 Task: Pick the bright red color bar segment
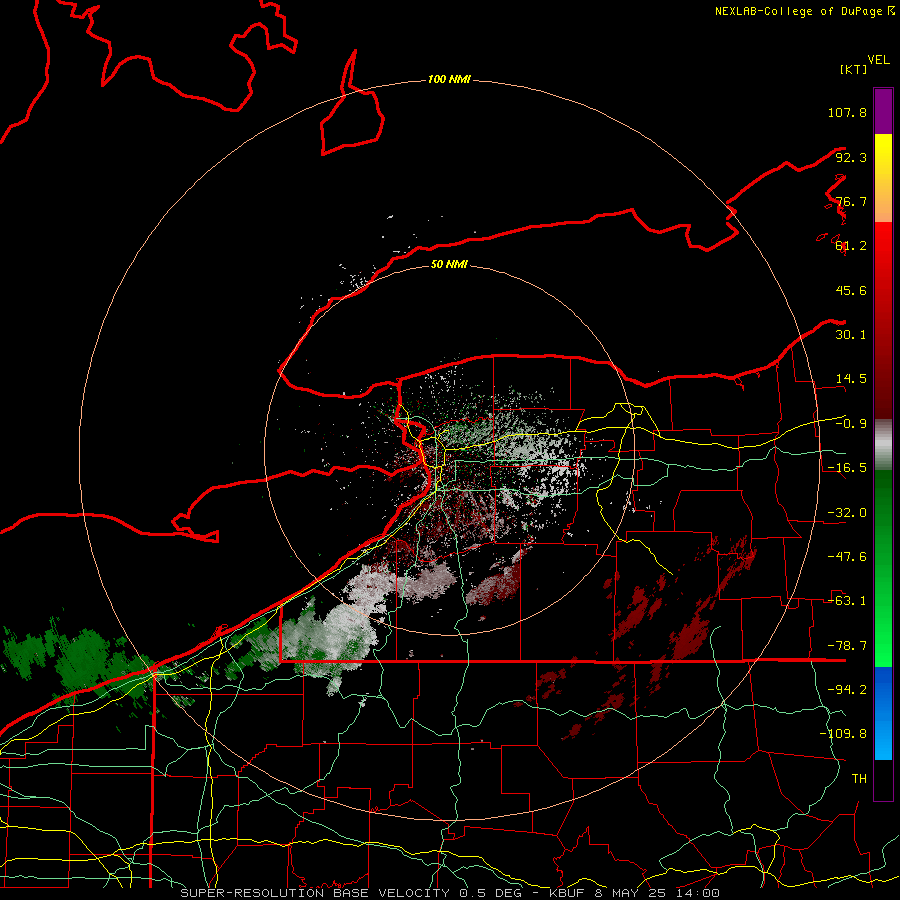coord(883,320)
